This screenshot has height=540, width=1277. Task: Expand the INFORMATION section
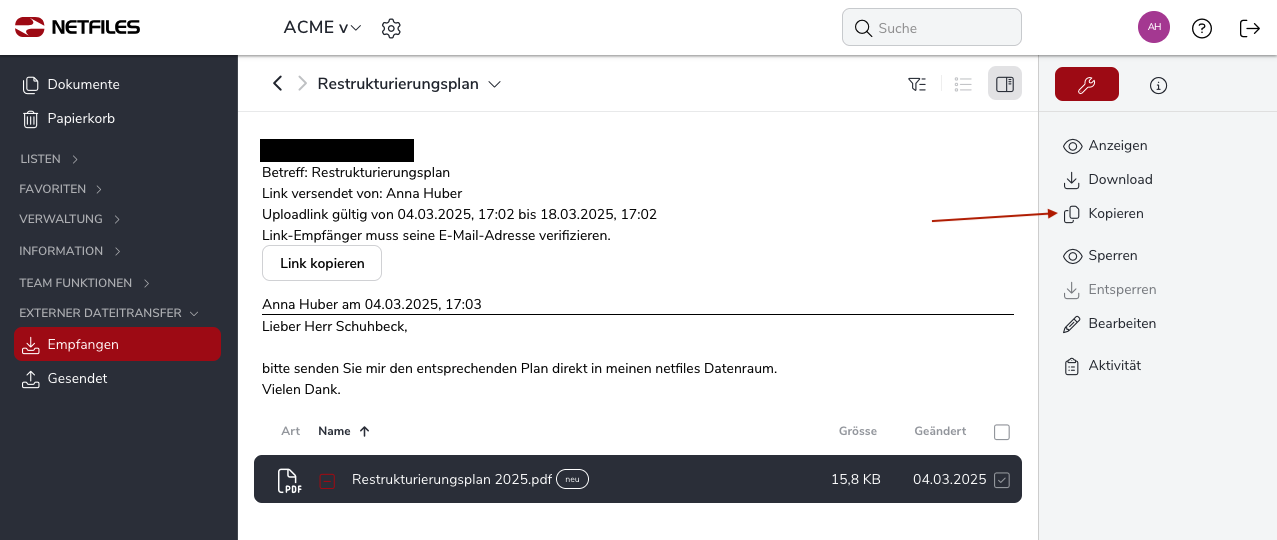[x=70, y=251]
